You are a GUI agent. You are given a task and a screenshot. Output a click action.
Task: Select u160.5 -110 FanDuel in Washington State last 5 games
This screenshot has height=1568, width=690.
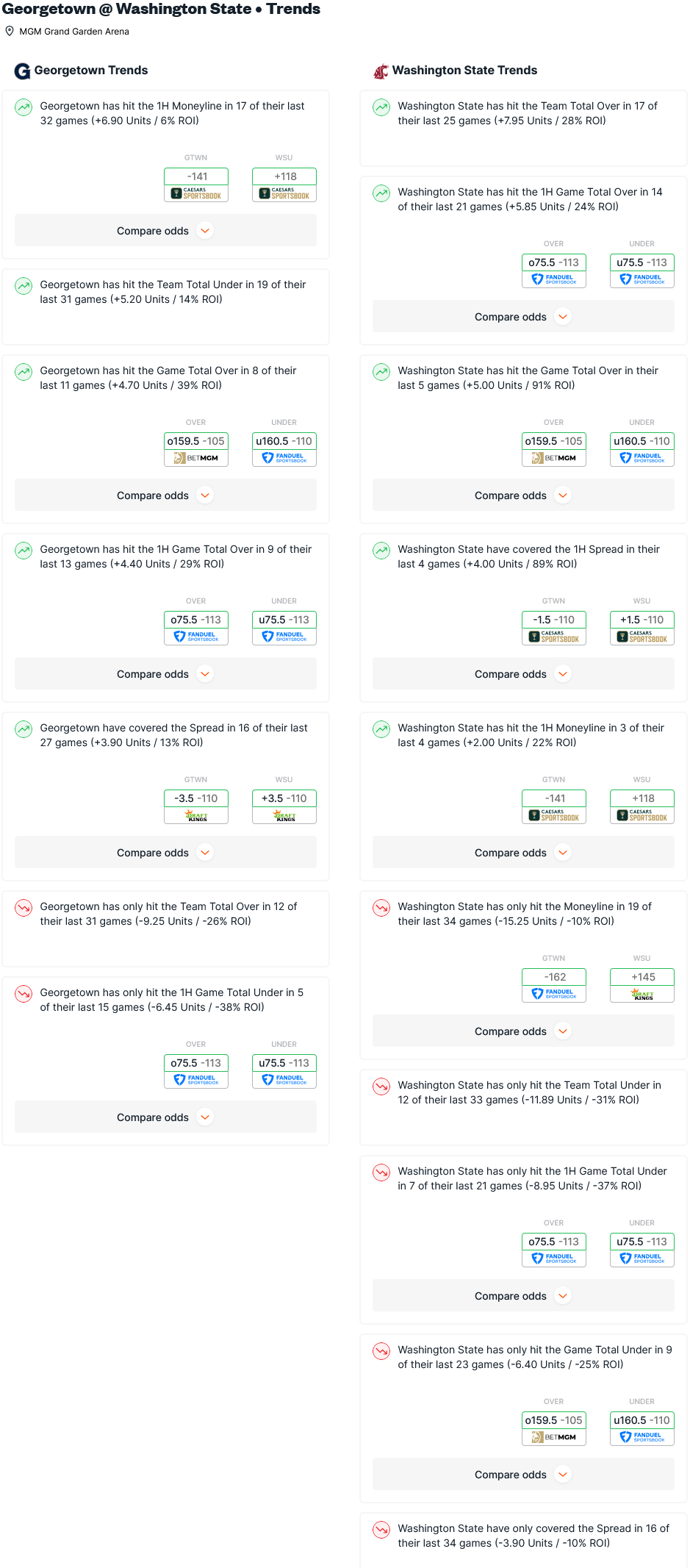[x=642, y=449]
